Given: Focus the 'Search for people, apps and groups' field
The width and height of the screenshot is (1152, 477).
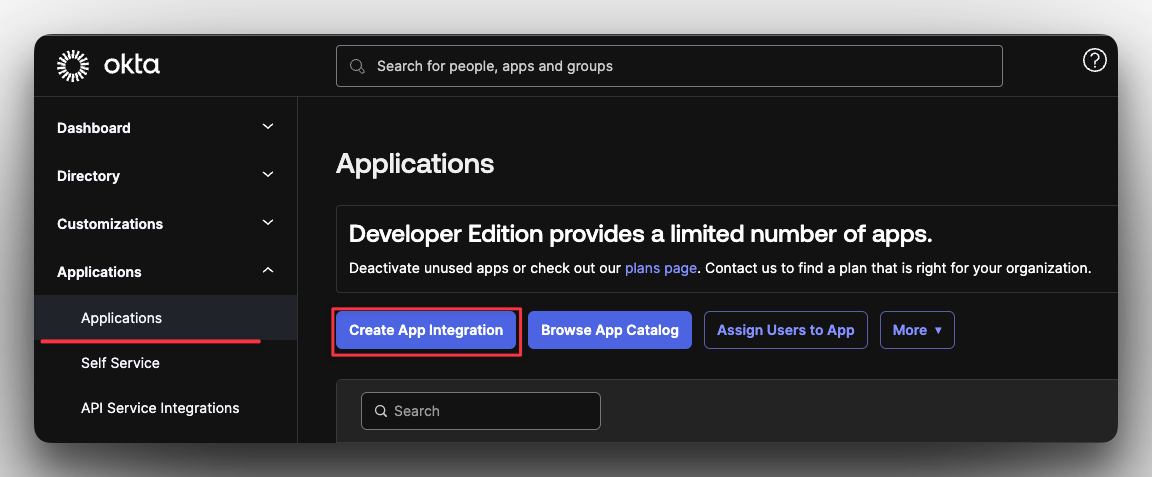Looking at the screenshot, I should (669, 66).
